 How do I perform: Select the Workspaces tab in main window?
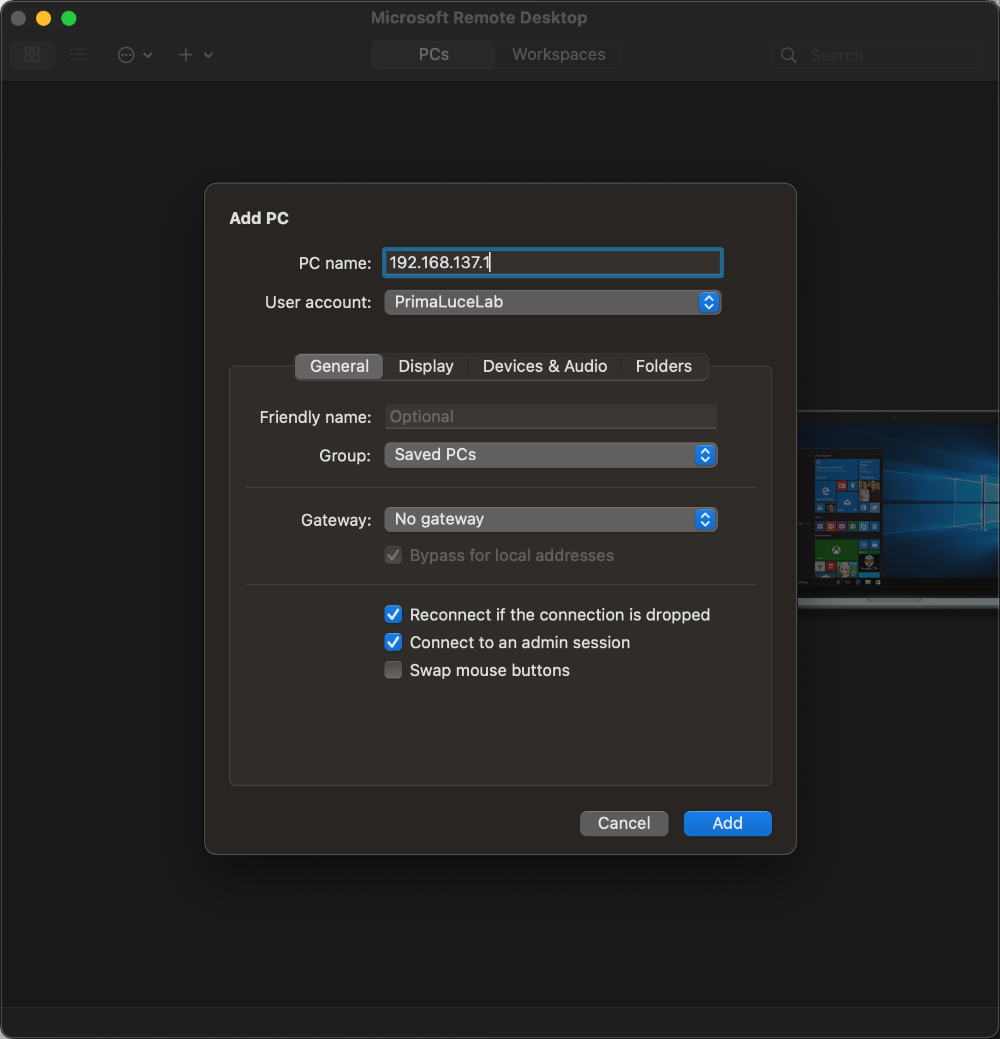click(559, 54)
